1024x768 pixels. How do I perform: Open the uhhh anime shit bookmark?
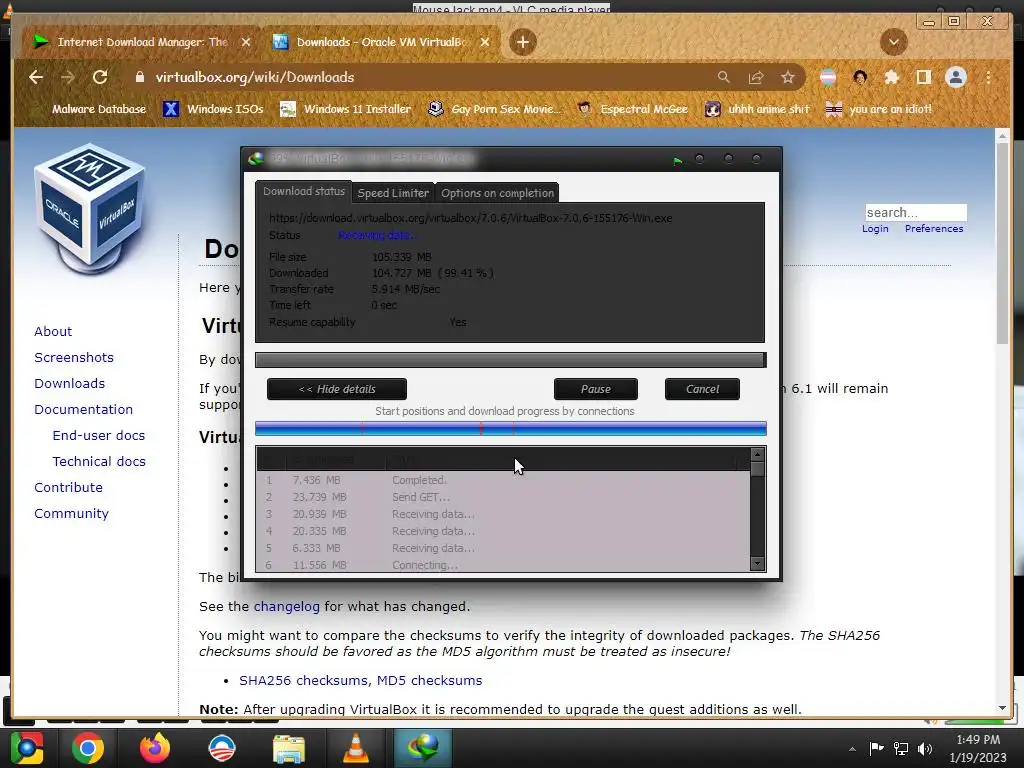758,109
